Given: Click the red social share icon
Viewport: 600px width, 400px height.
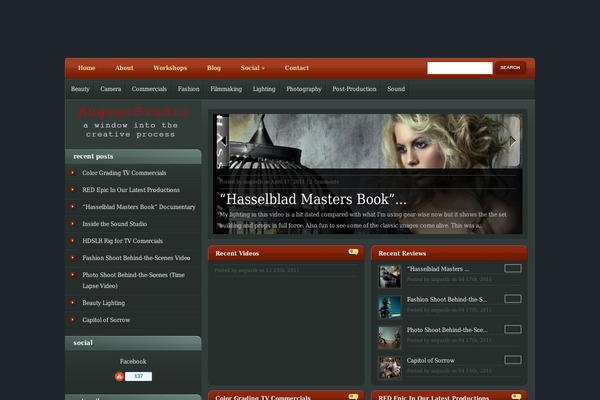Looking at the screenshot, I should tap(119, 377).
